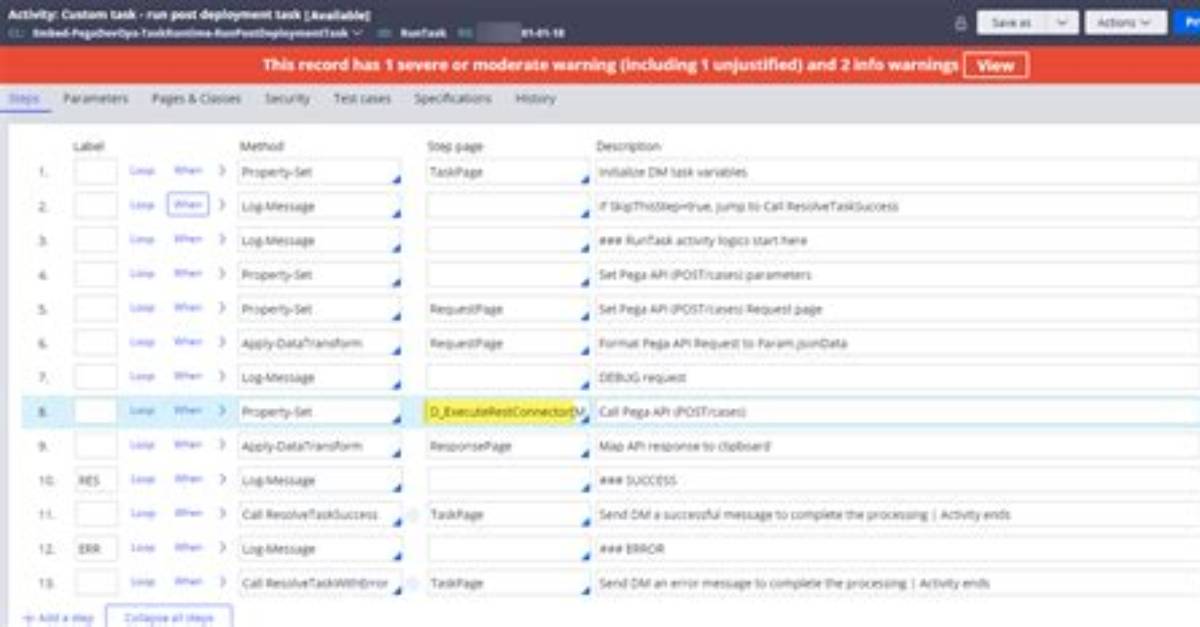Screen dimensions: 1200x627
Task: Click the boxed When link in step 2
Action: [188, 205]
